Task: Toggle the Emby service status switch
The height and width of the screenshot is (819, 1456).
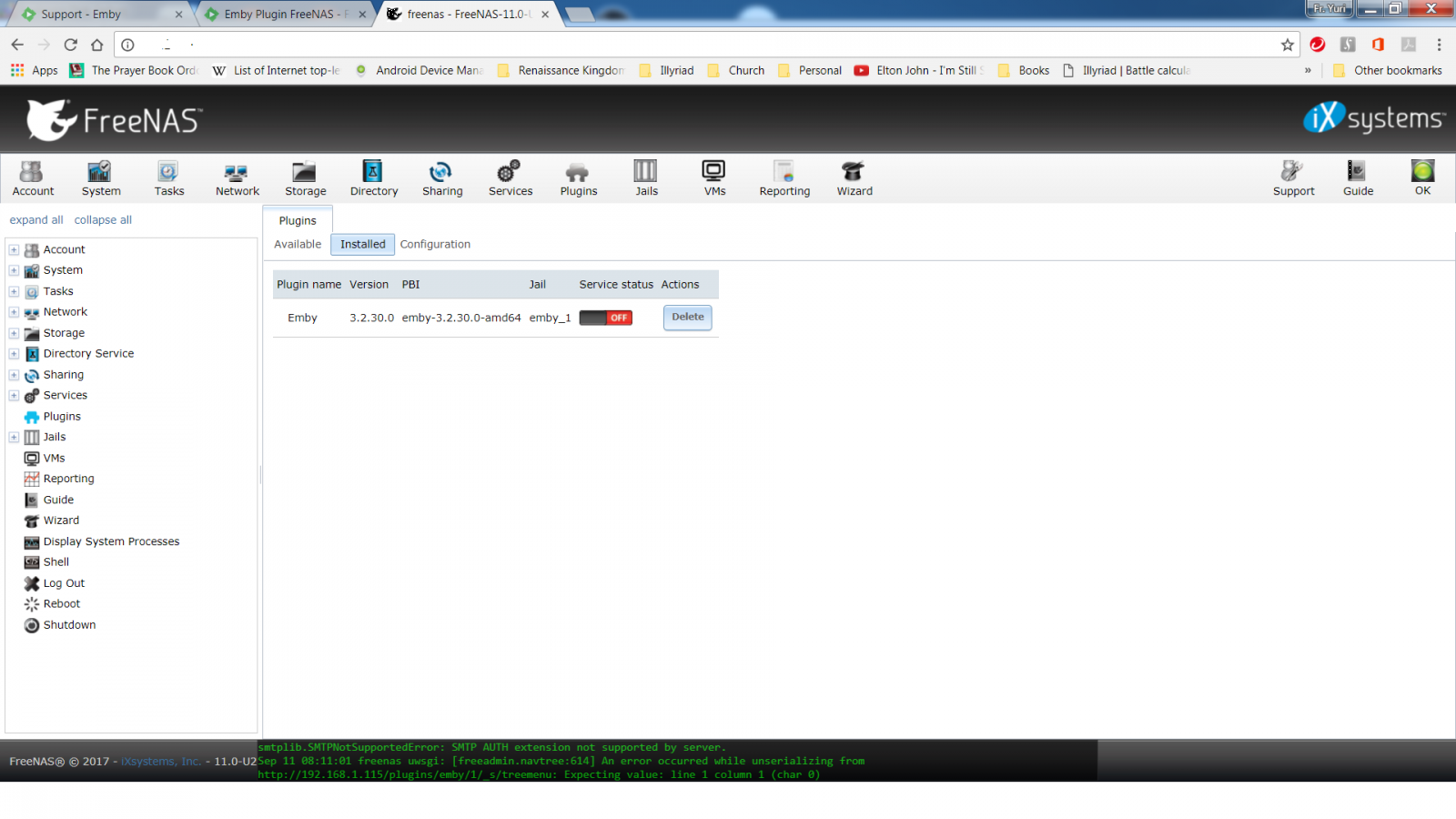Action: pyautogui.click(x=606, y=318)
